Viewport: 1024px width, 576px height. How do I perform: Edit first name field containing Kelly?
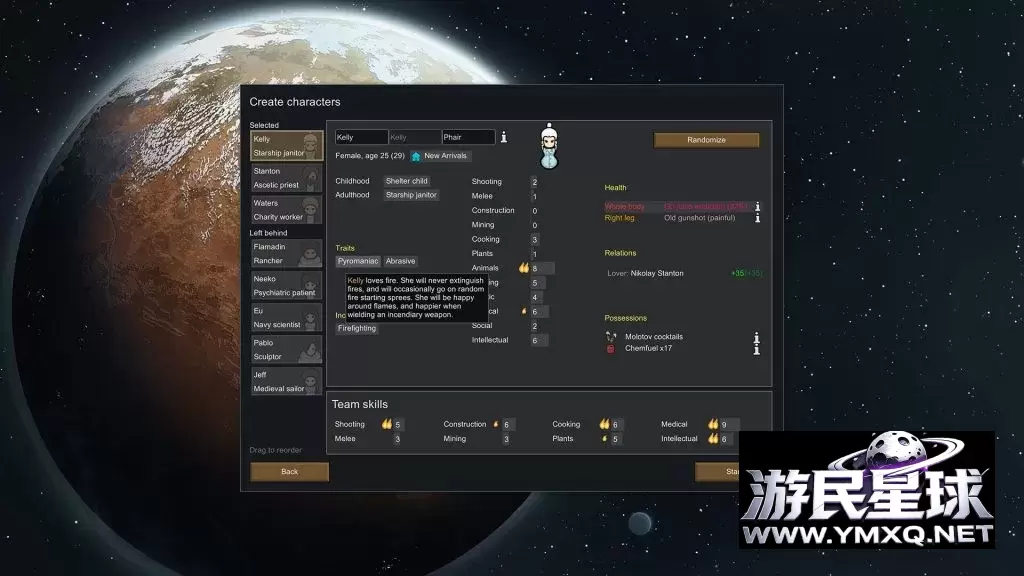pos(361,137)
